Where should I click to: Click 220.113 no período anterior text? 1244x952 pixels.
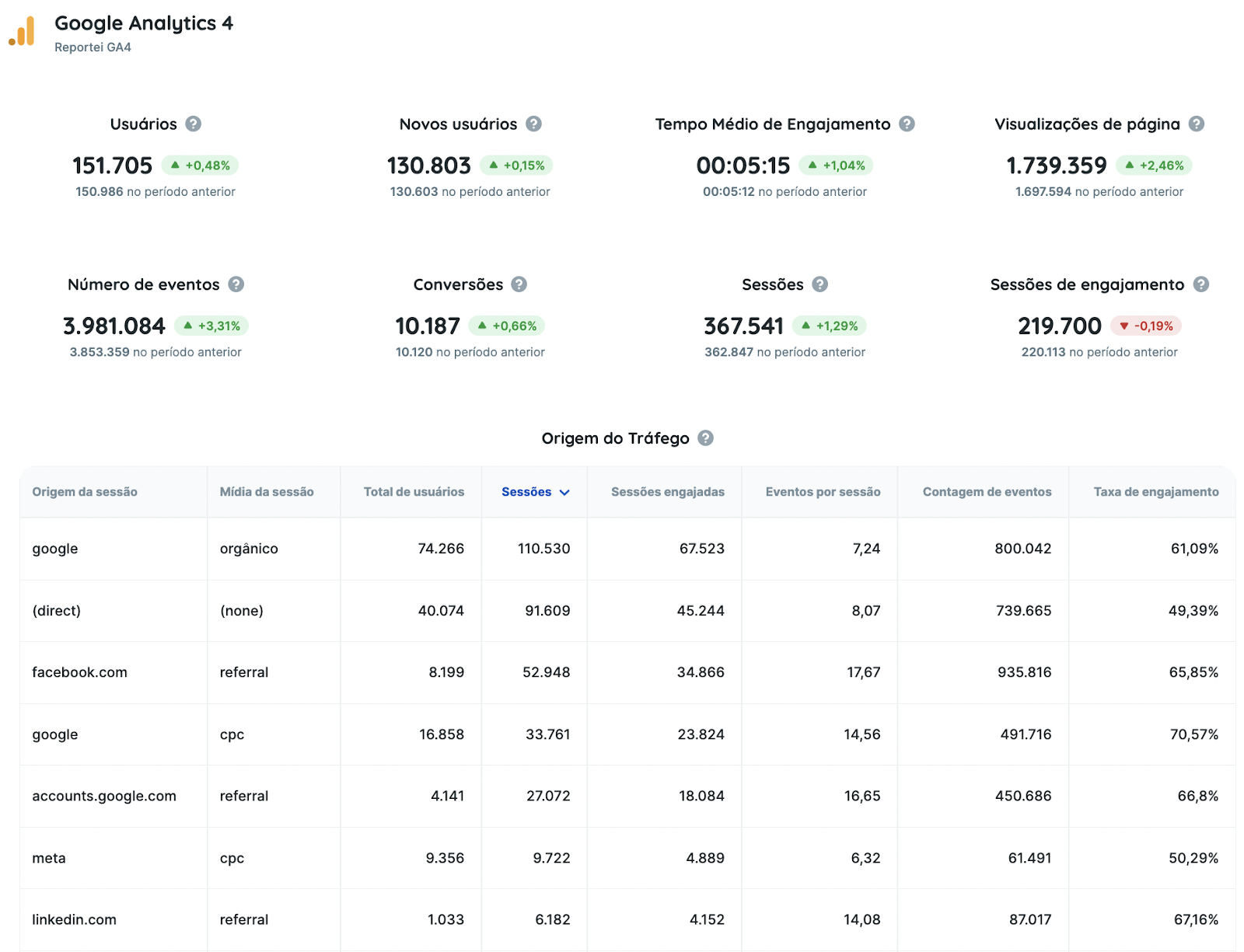point(1099,352)
